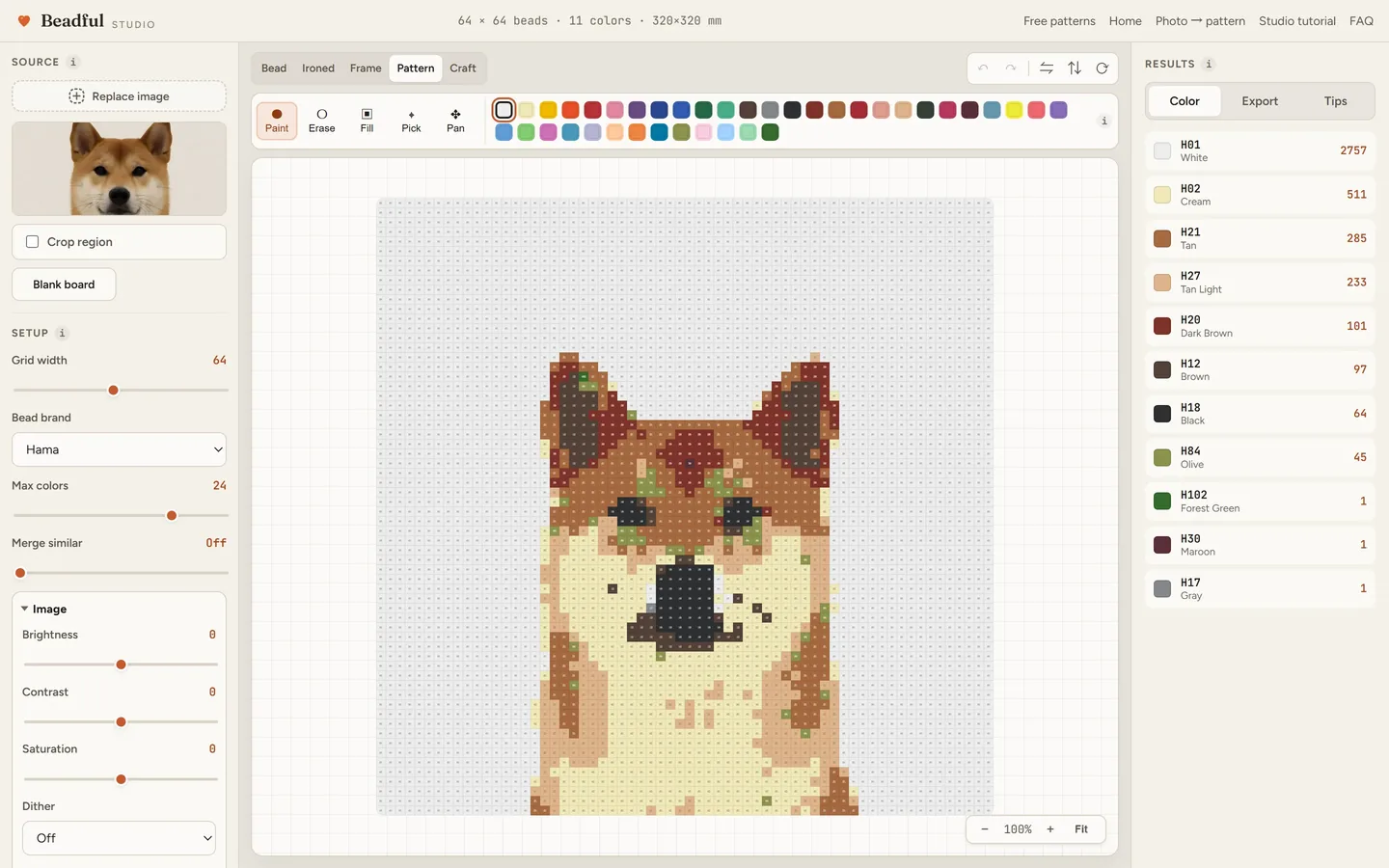Viewport: 1389px width, 868px height.
Task: Select the Paint tool
Action: click(277, 121)
